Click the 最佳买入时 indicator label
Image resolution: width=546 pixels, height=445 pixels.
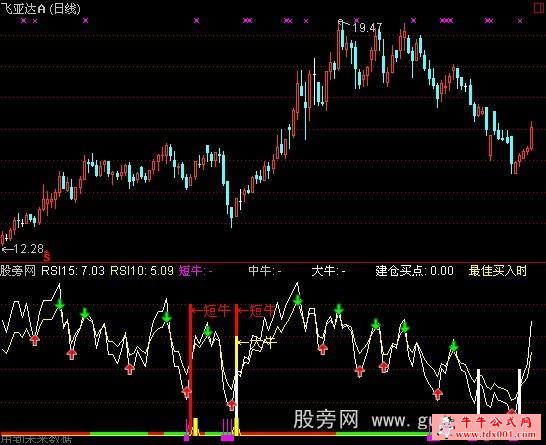coord(497,271)
